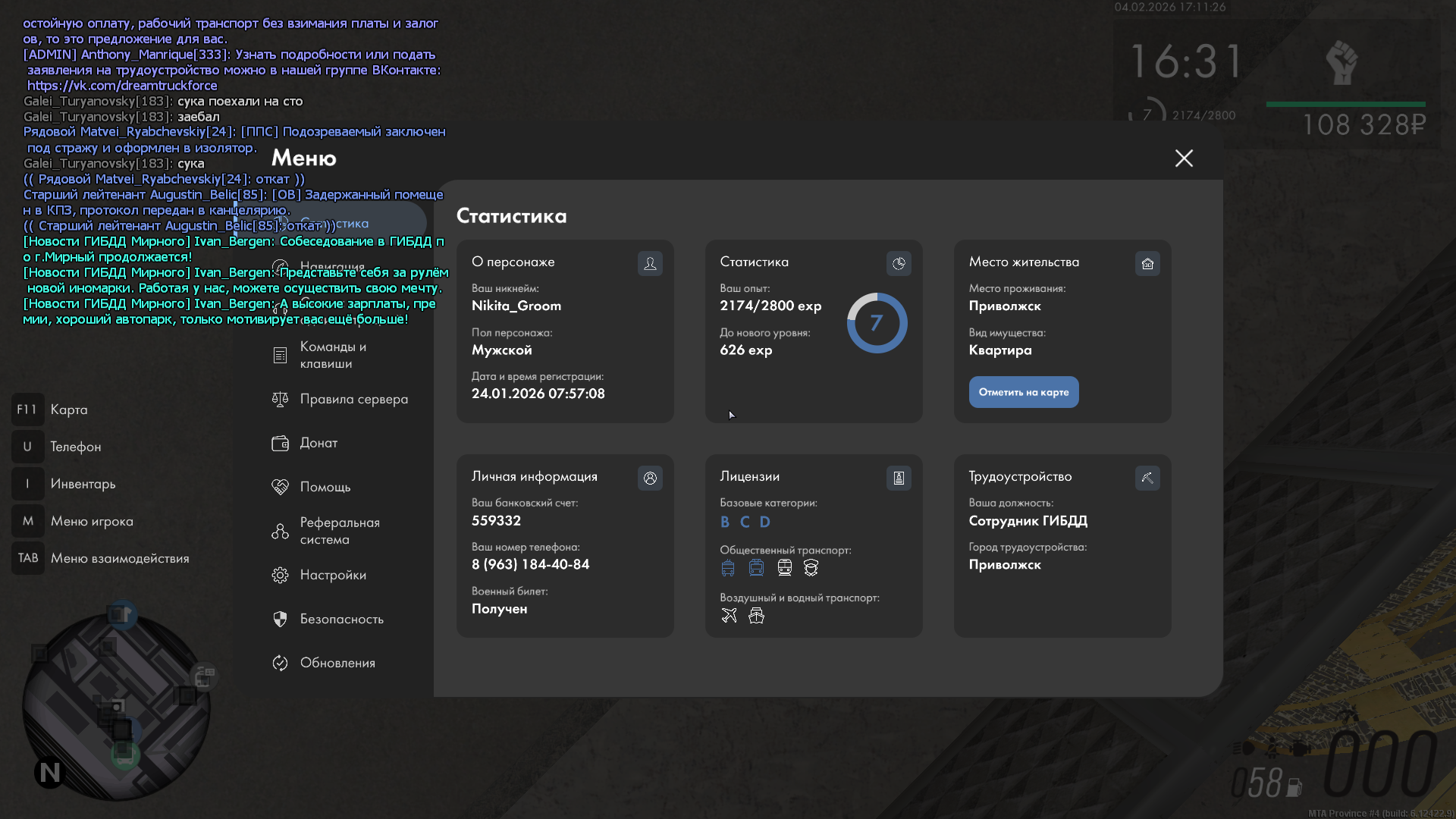The width and height of the screenshot is (1456, 819).
Task: Click the first bus transport license icon
Action: 728,568
